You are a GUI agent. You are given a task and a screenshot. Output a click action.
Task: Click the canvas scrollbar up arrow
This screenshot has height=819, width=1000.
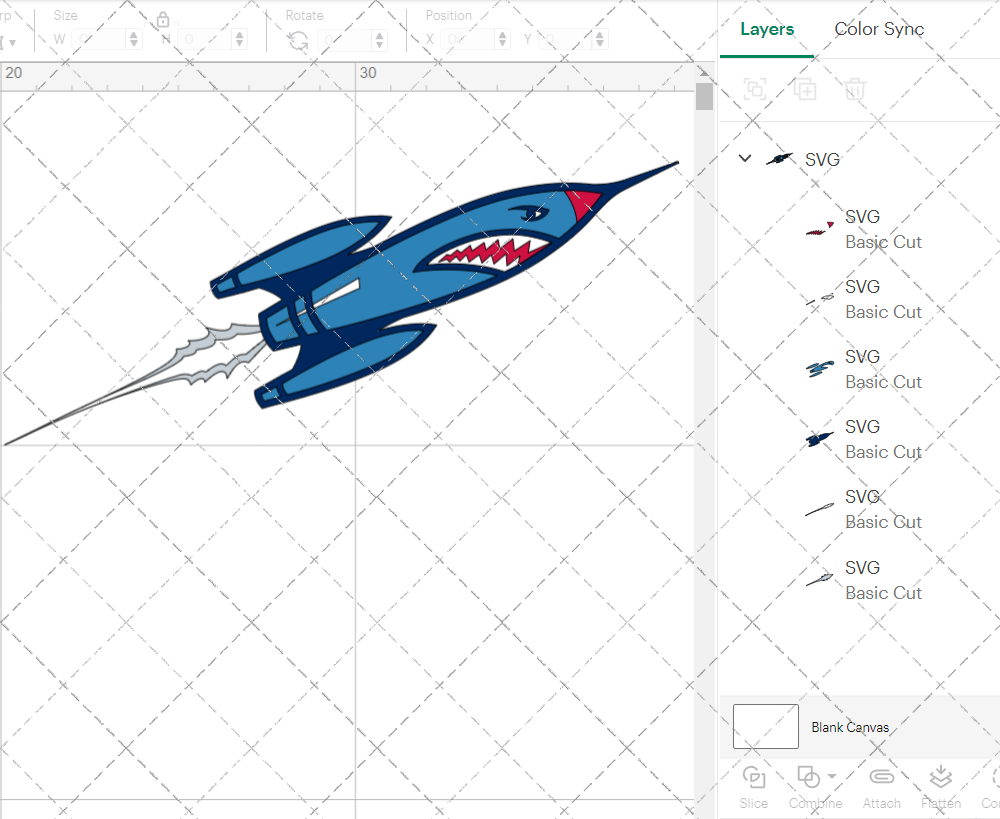pos(704,71)
